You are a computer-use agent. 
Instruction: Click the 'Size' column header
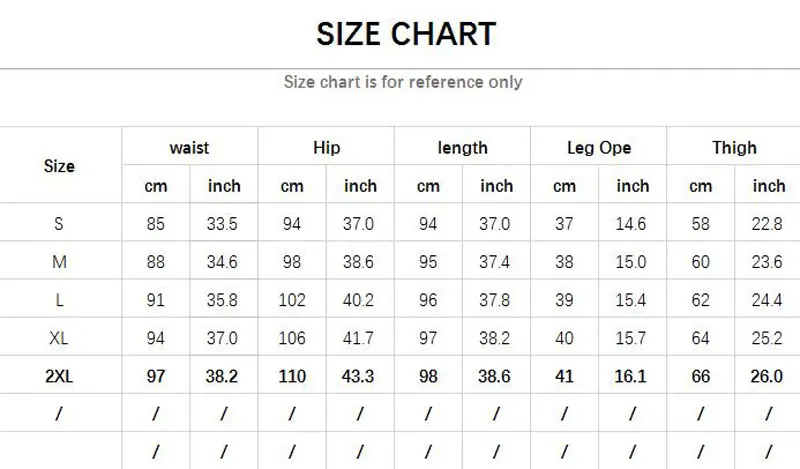pos(59,166)
